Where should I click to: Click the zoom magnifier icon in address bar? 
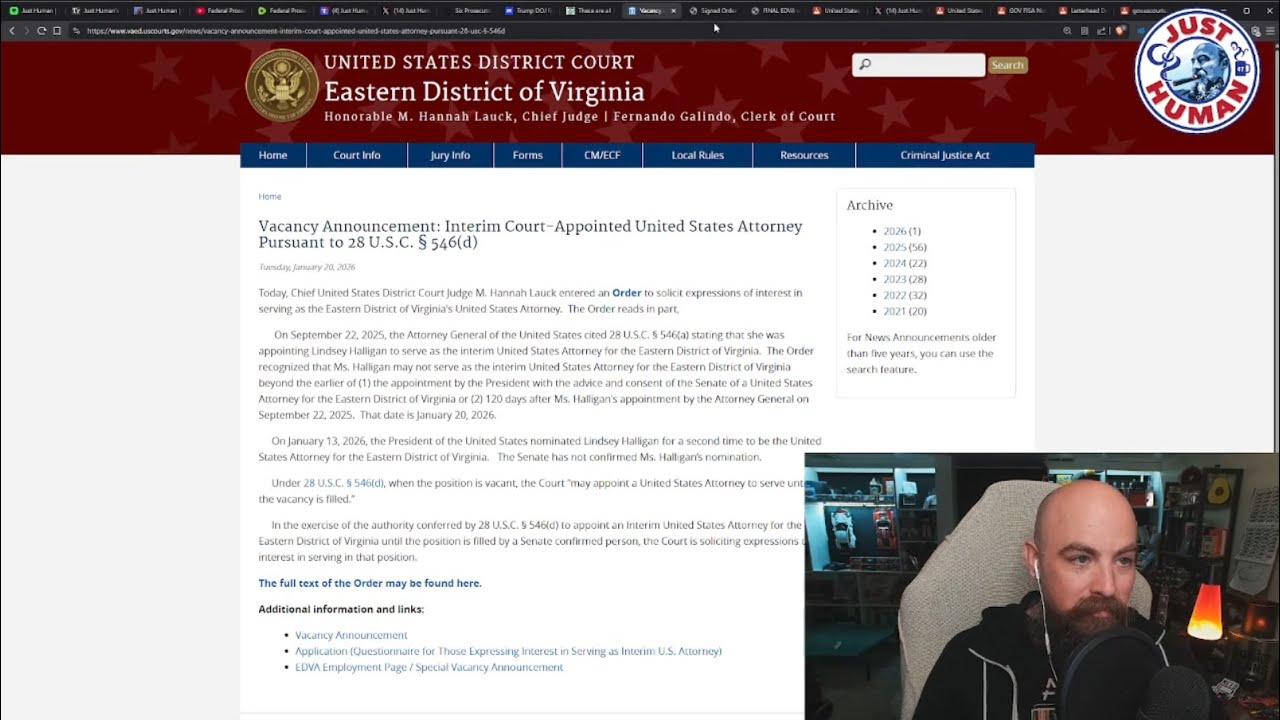(x=1068, y=31)
